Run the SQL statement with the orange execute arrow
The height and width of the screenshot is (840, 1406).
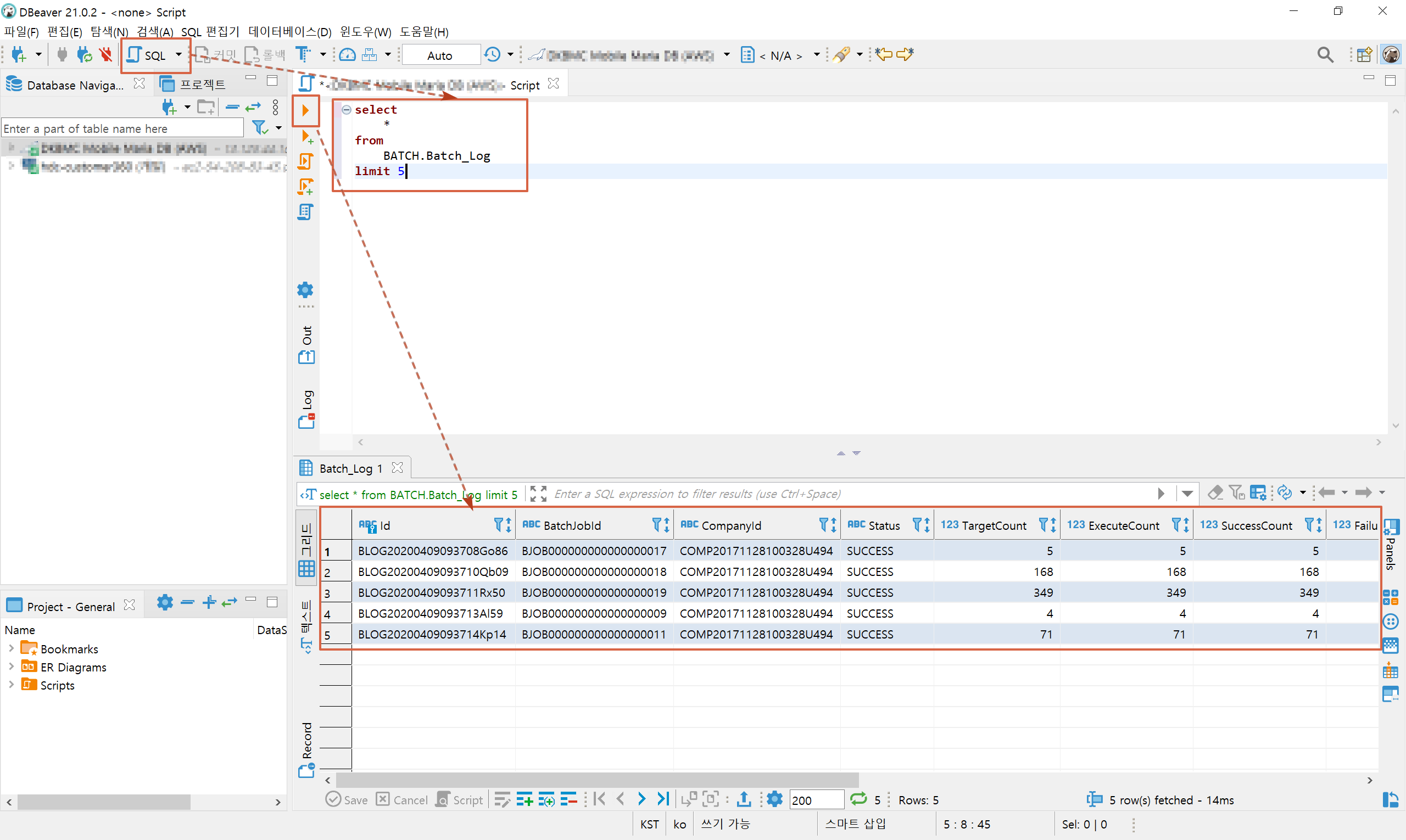[x=305, y=110]
